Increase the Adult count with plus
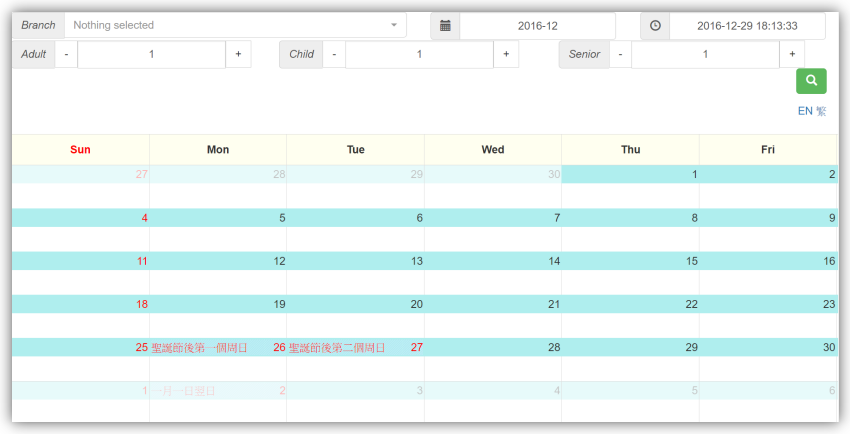This screenshot has height=434, width=850. (238, 54)
